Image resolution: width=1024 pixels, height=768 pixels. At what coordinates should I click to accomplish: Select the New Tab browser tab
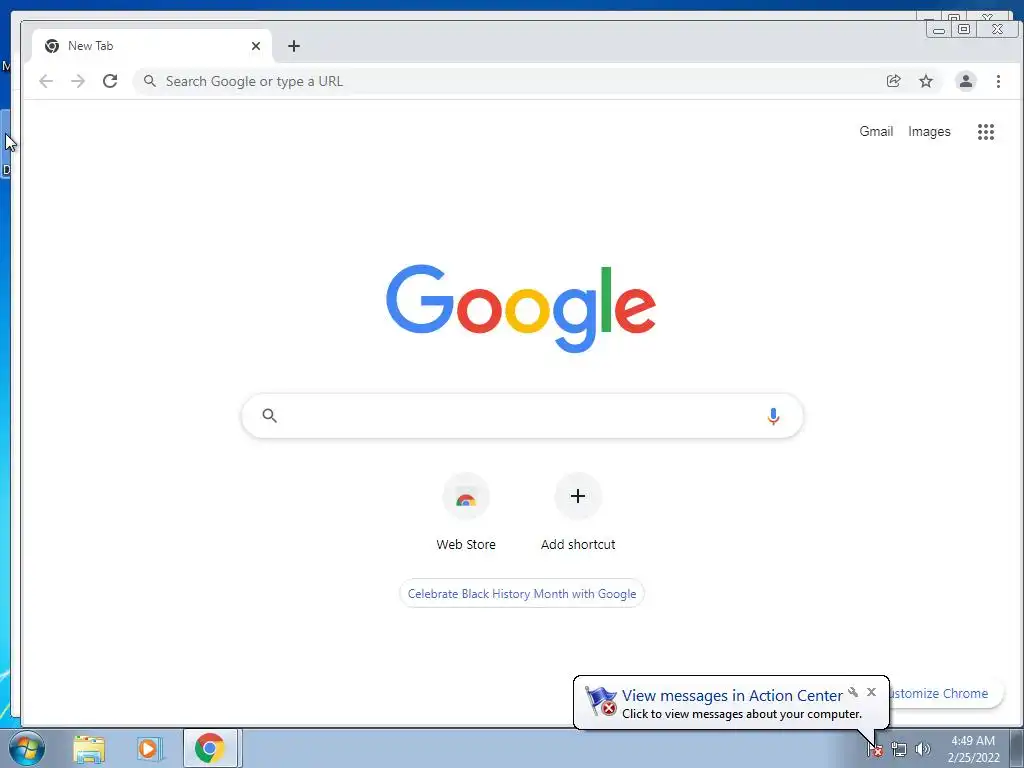pyautogui.click(x=152, y=46)
